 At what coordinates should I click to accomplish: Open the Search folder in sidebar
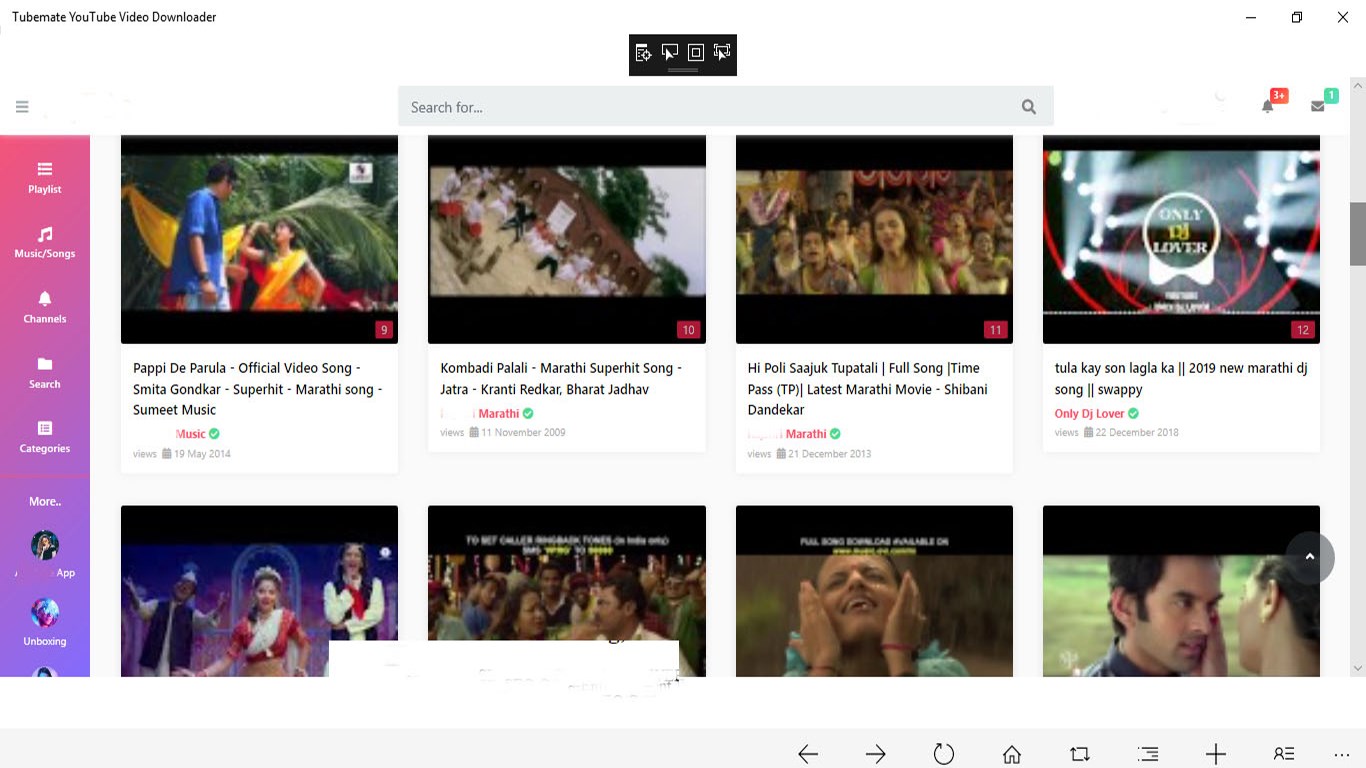pyautogui.click(x=45, y=373)
